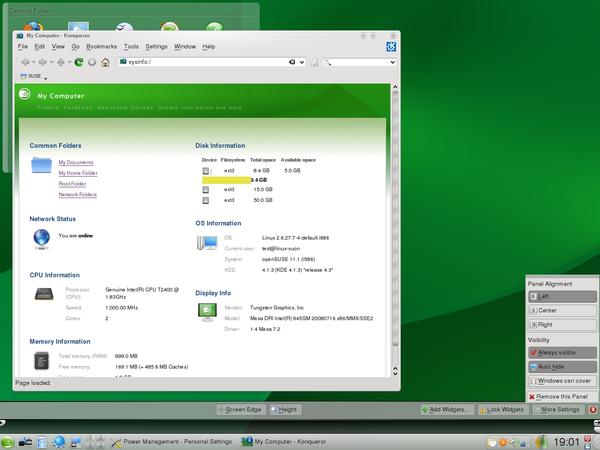Click the Height button
The width and height of the screenshot is (600, 450).
(x=284, y=410)
